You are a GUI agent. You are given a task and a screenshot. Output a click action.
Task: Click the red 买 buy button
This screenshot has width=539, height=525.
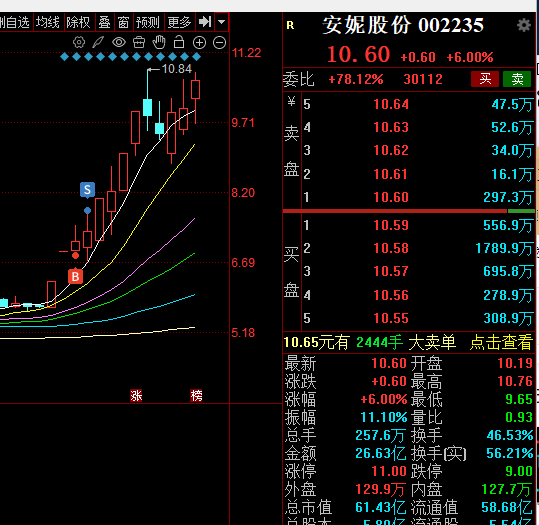pos(485,79)
